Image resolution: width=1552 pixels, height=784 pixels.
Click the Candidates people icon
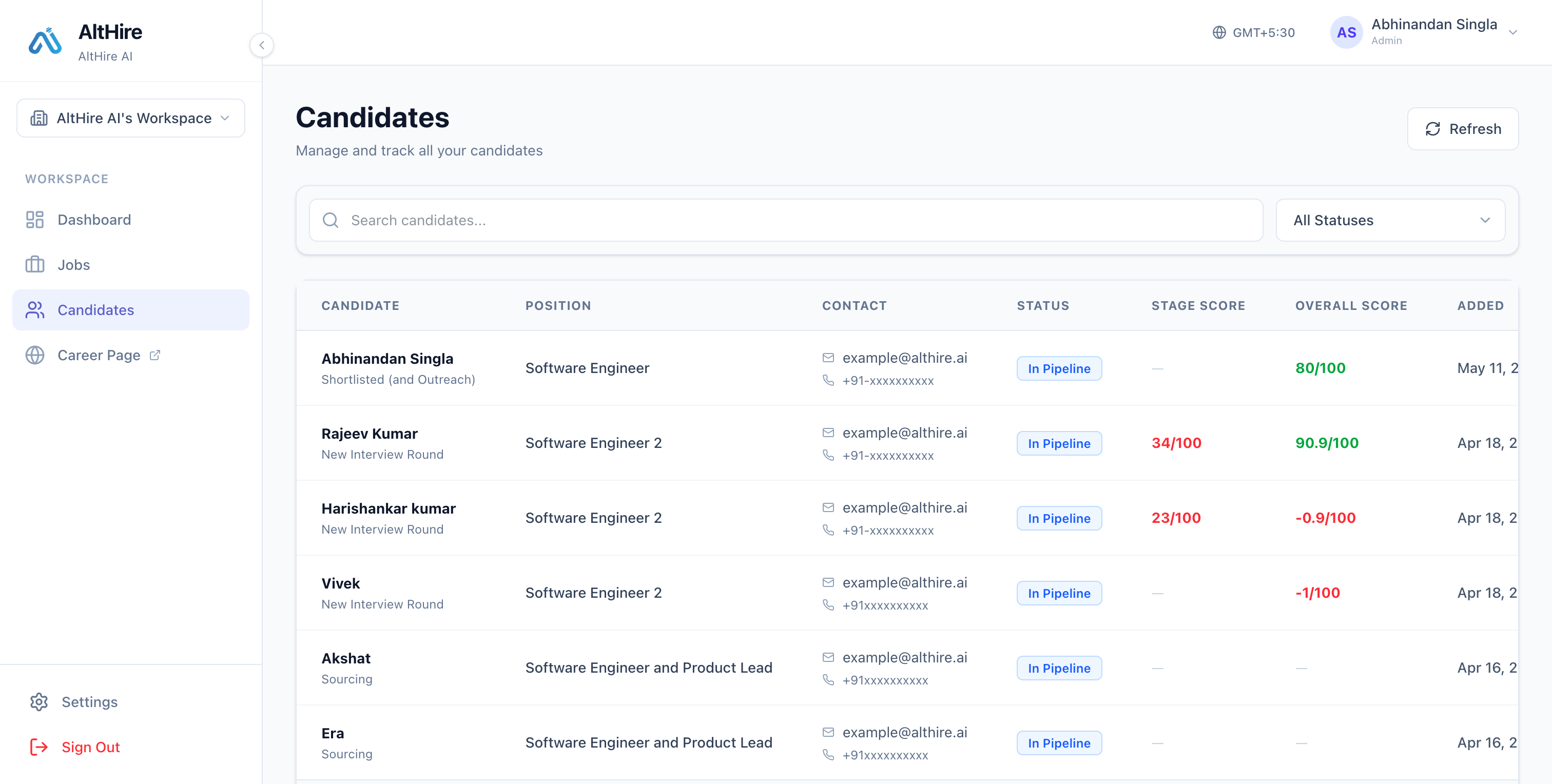point(35,310)
